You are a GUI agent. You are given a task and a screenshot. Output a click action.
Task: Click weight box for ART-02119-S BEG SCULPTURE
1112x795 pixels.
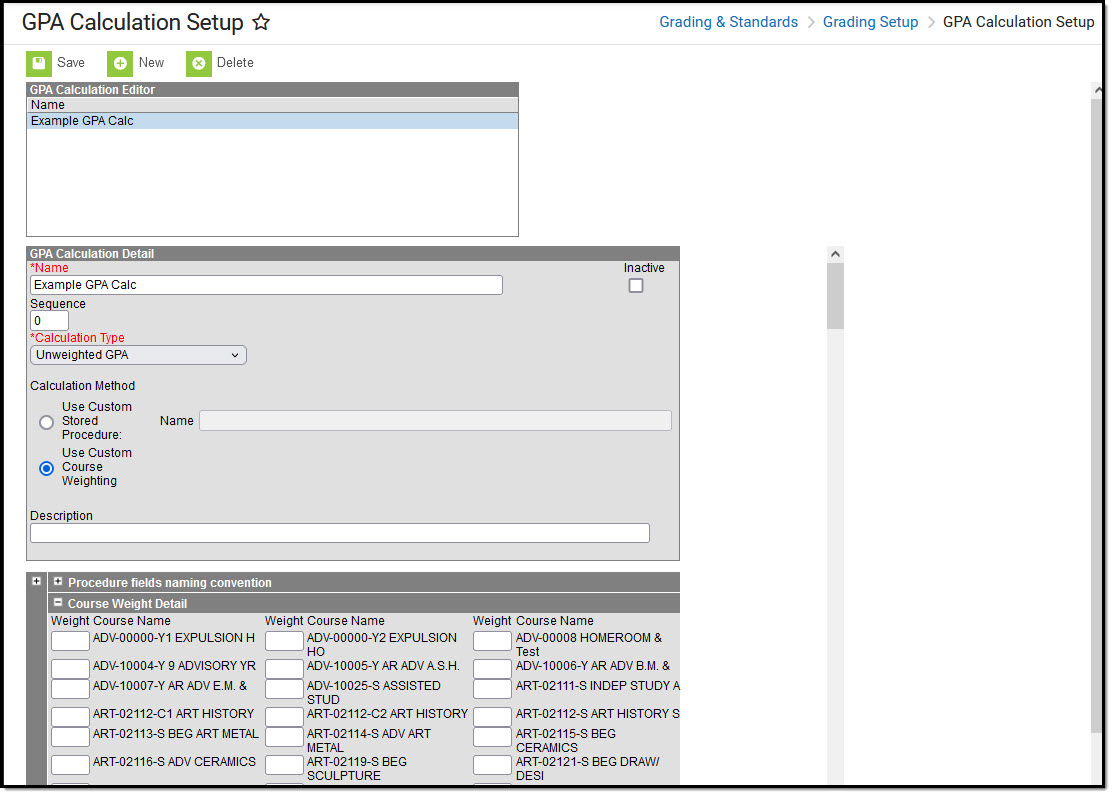(x=284, y=765)
